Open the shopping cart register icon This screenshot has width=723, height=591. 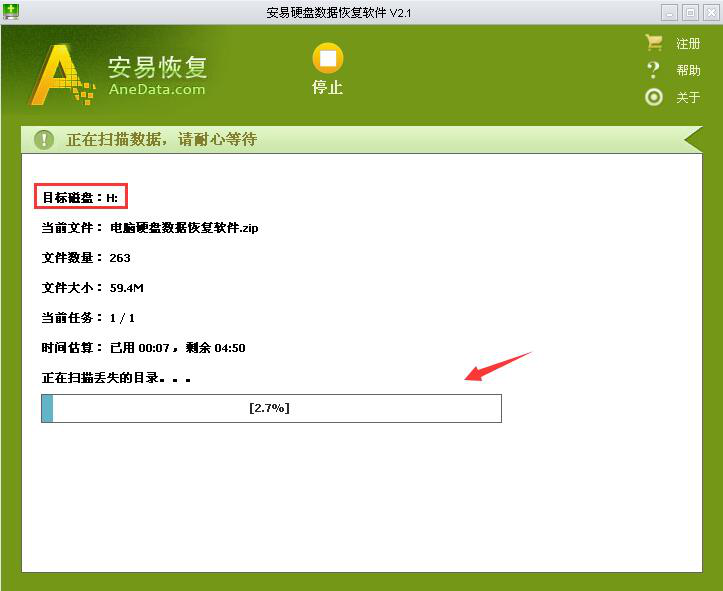654,43
